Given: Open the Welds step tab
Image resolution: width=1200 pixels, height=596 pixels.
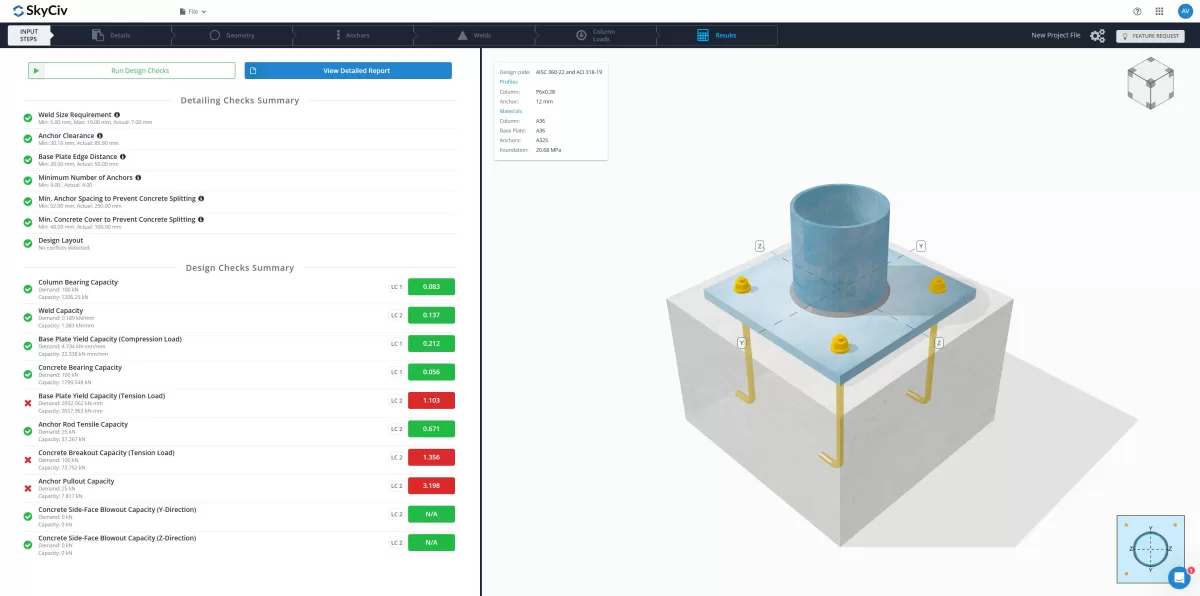Looking at the screenshot, I should pos(474,35).
